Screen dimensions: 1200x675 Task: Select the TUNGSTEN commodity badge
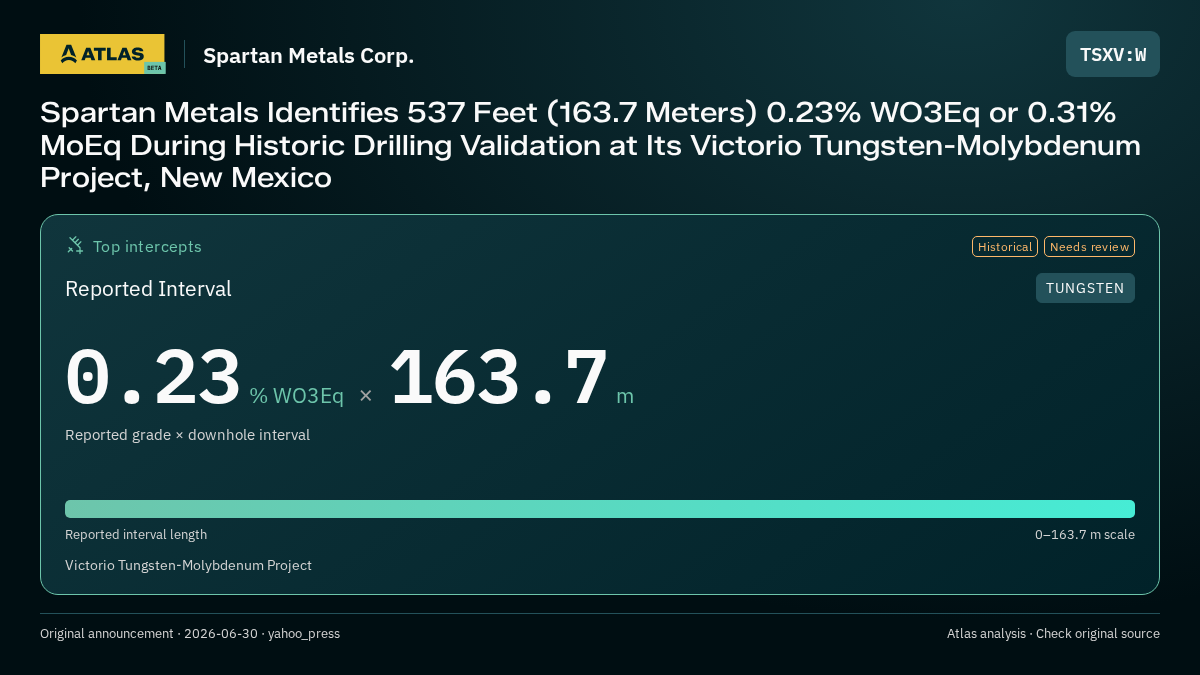(x=1085, y=288)
